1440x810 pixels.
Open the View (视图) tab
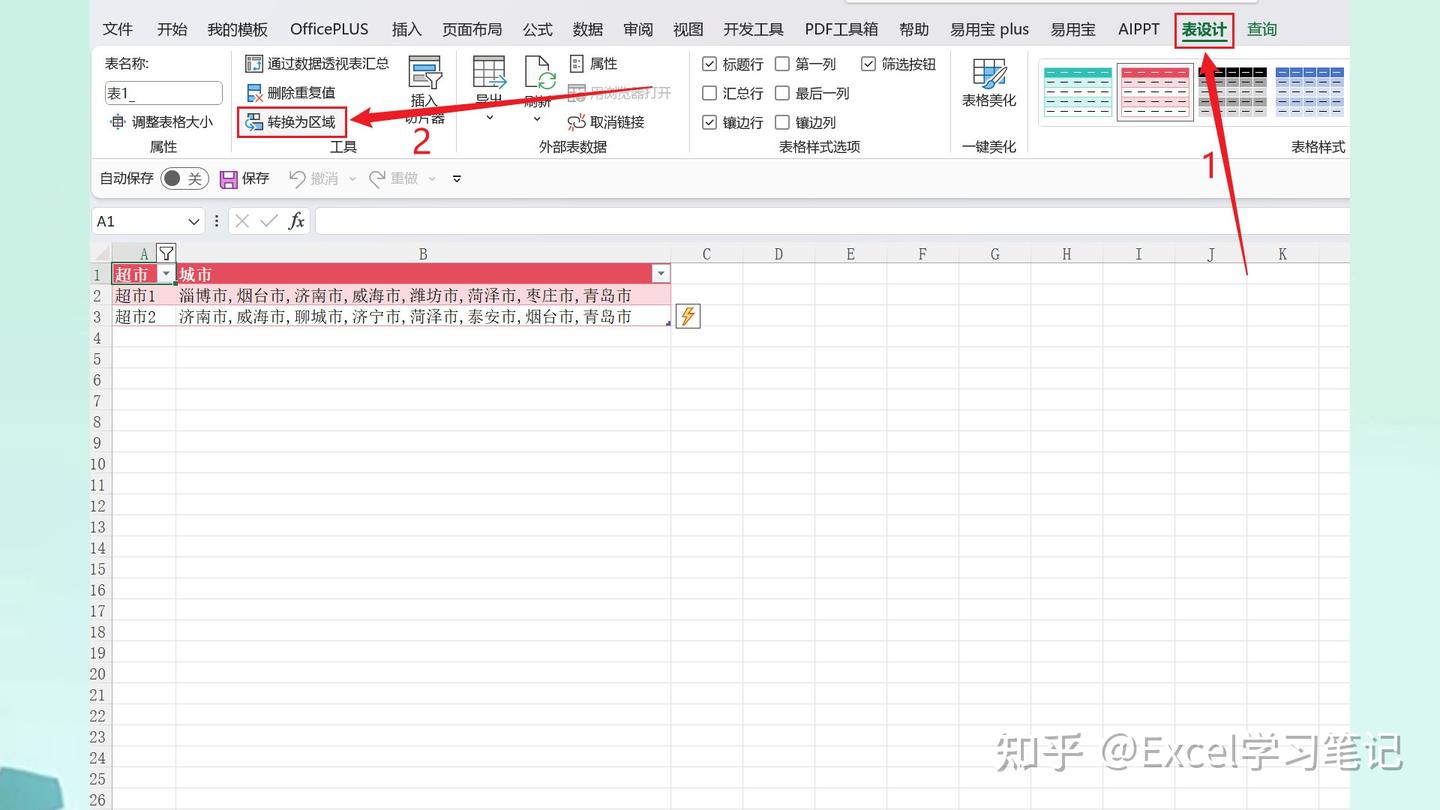point(688,29)
